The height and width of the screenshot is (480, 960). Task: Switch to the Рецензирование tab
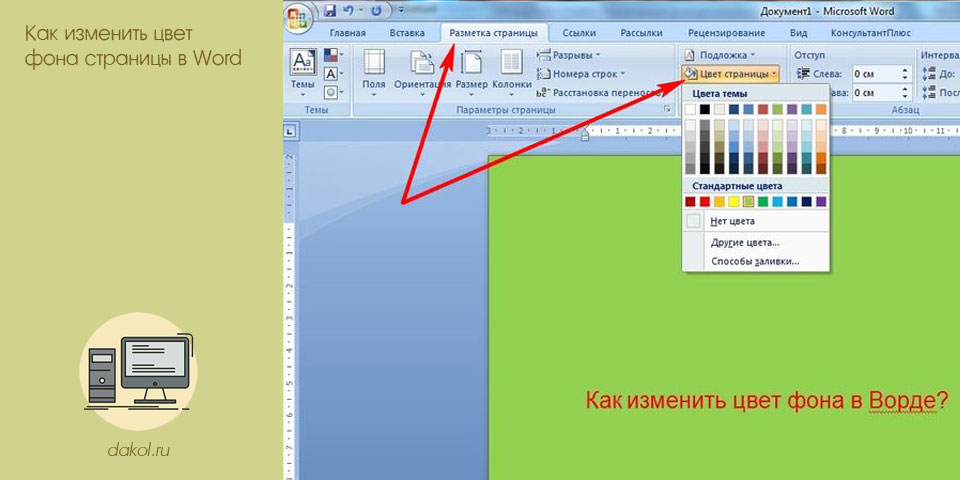coord(726,33)
